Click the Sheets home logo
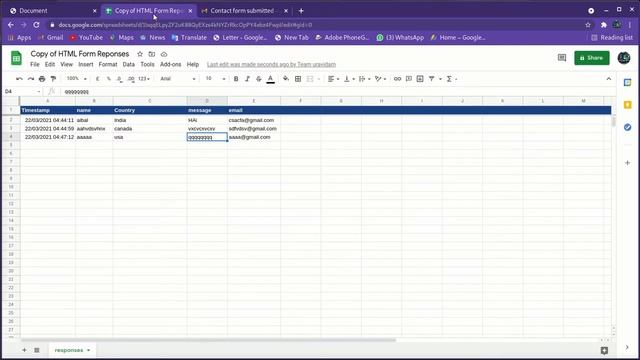This screenshot has height=360, width=640. (16, 58)
